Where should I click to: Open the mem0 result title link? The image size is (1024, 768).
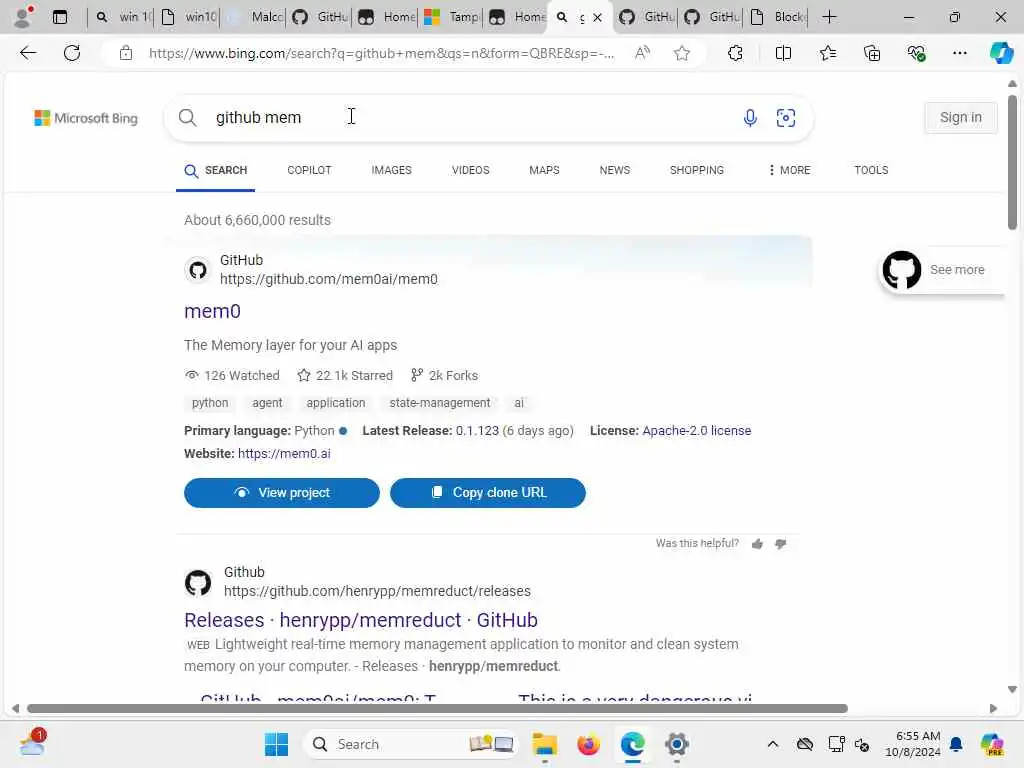pyautogui.click(x=212, y=311)
